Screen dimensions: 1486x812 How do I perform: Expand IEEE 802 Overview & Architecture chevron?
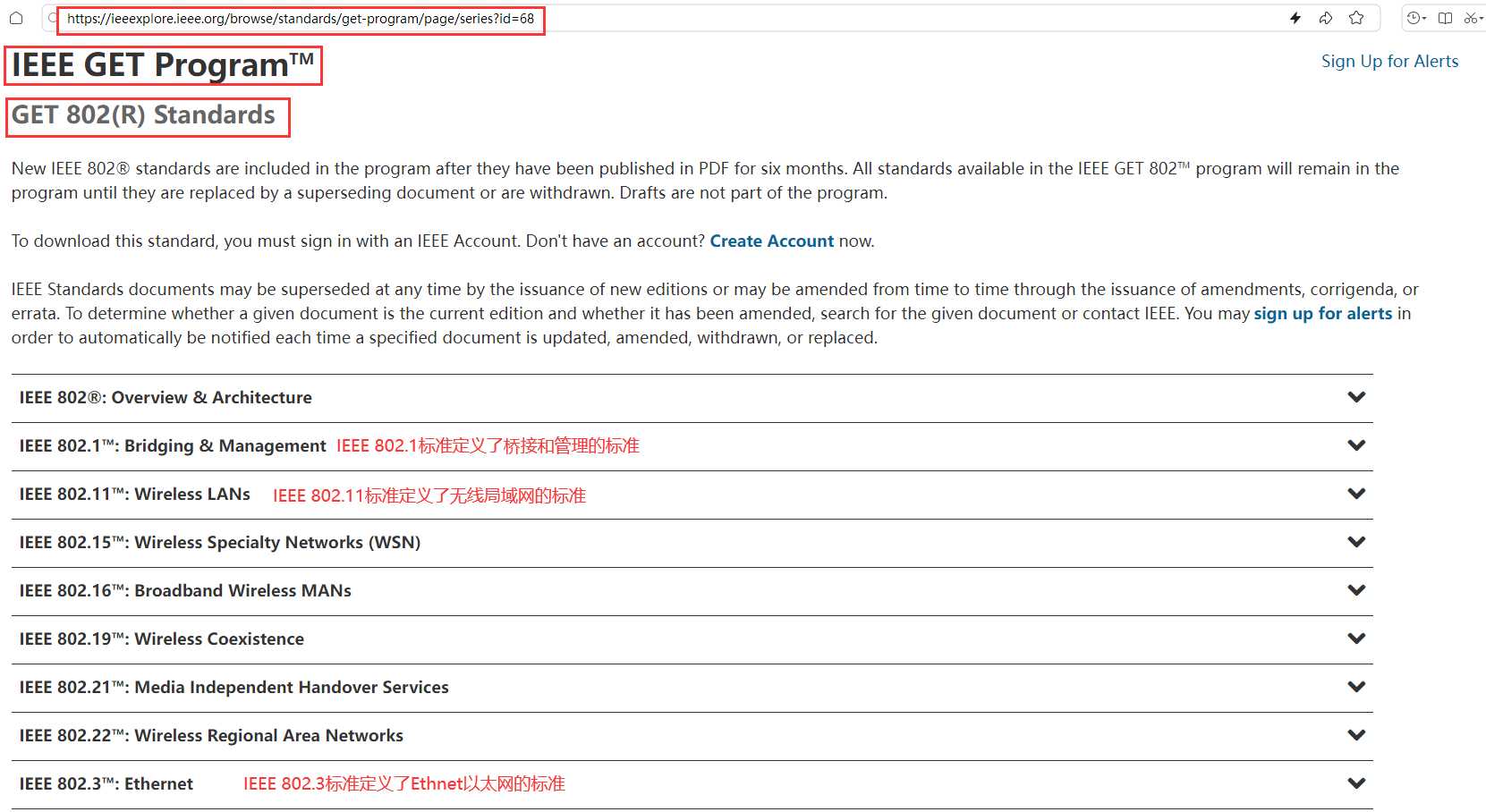(1356, 397)
